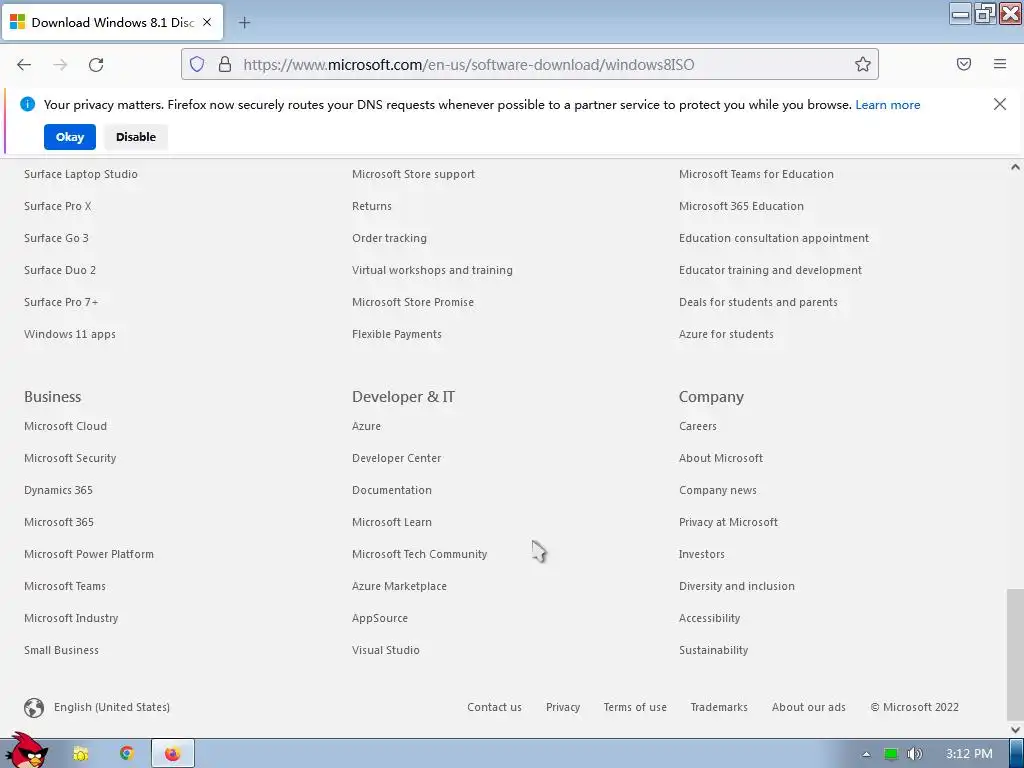
Task: Open Learn more link in notice
Action: pyautogui.click(x=888, y=104)
